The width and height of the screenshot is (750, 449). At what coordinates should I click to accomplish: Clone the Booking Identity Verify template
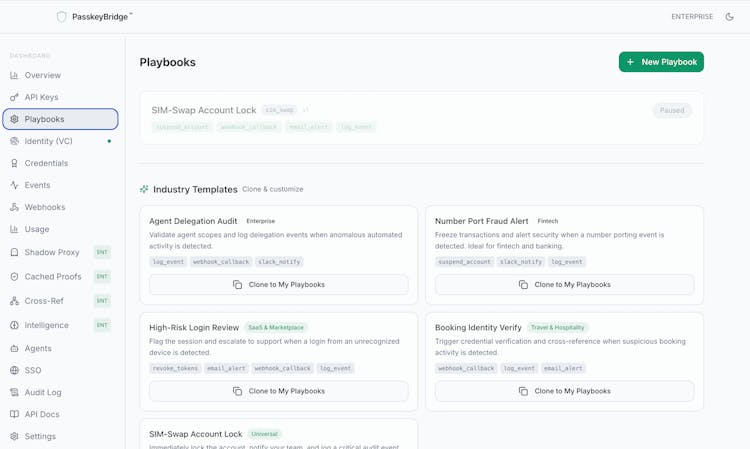click(564, 391)
